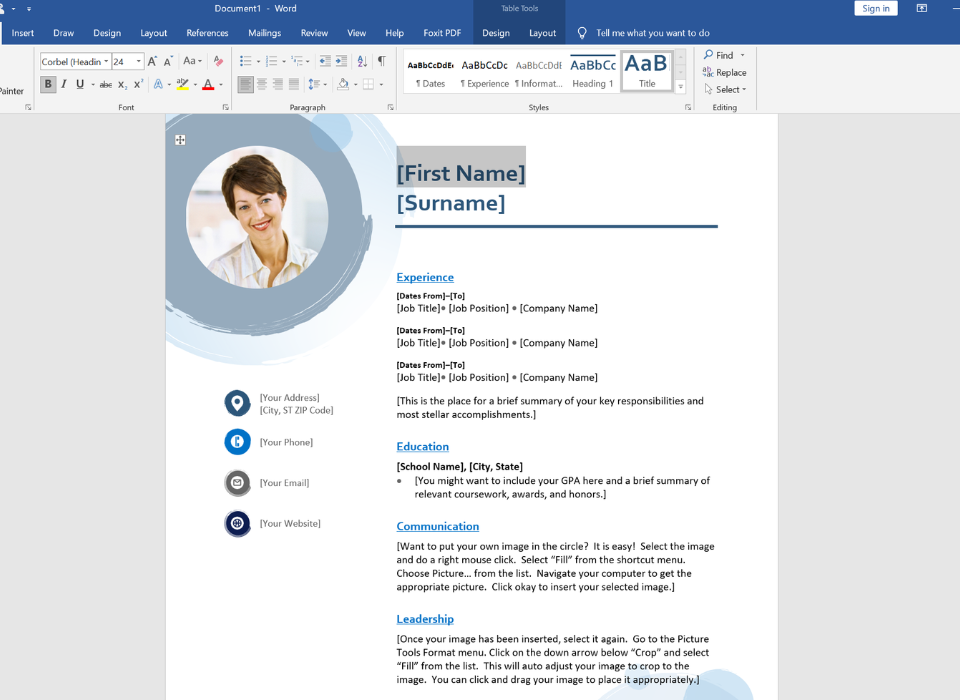
Task: Open the Change Case dropdown
Action: click(192, 61)
